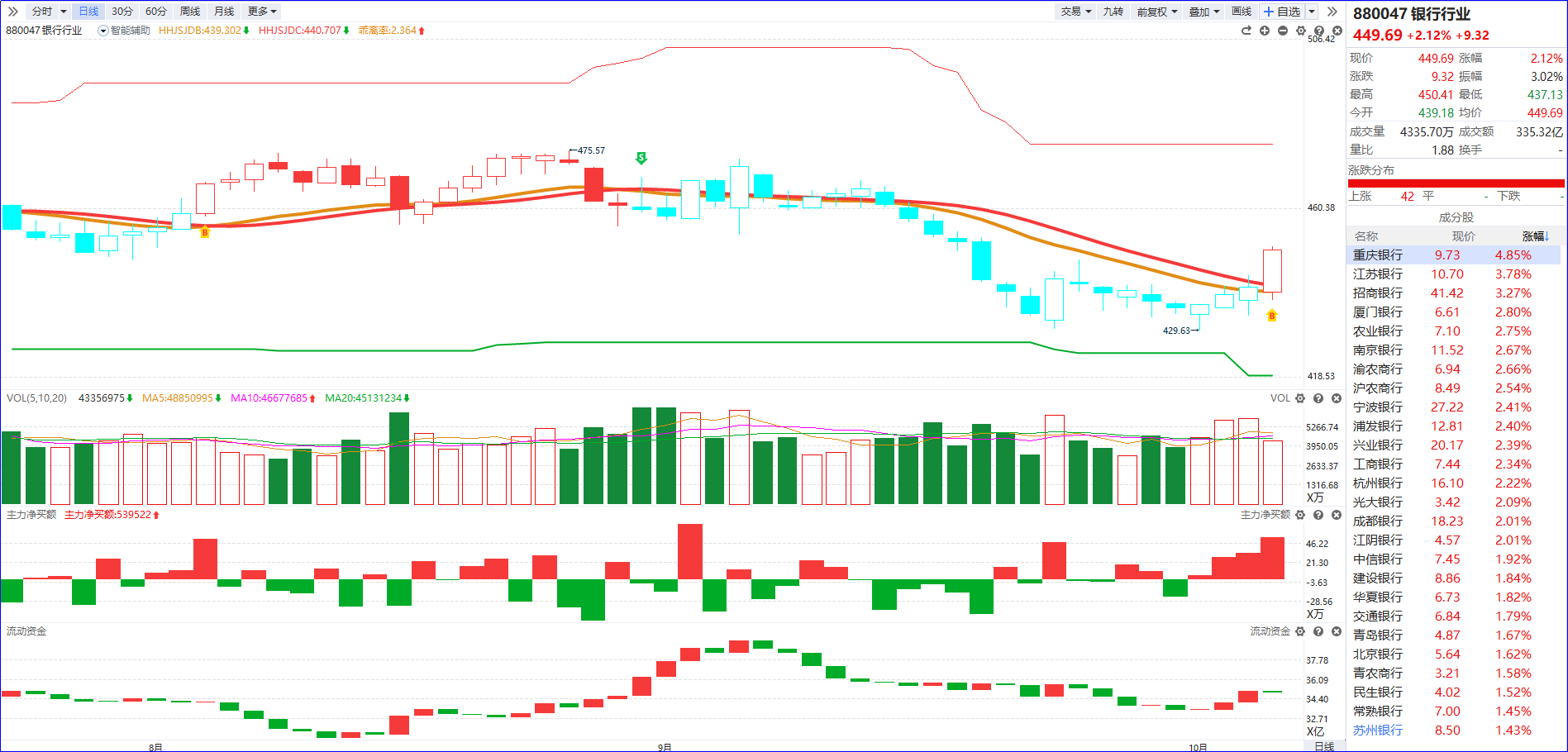Click the 现价 column header in constituents
1568x752 pixels.
click(1464, 236)
